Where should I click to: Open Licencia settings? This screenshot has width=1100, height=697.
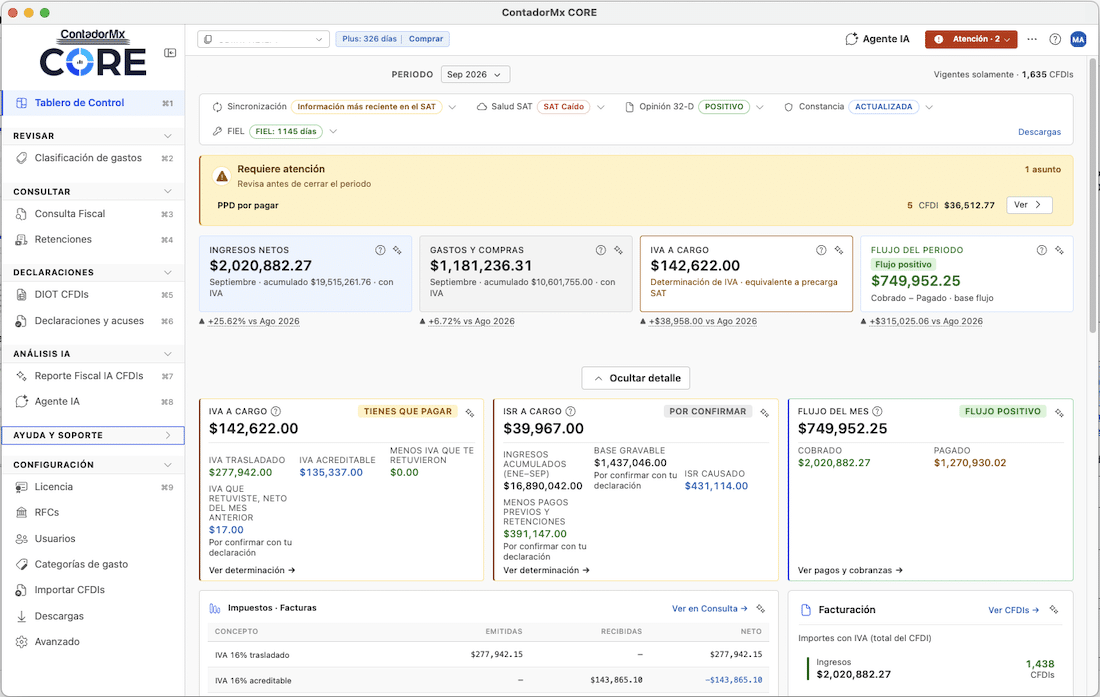93,487
